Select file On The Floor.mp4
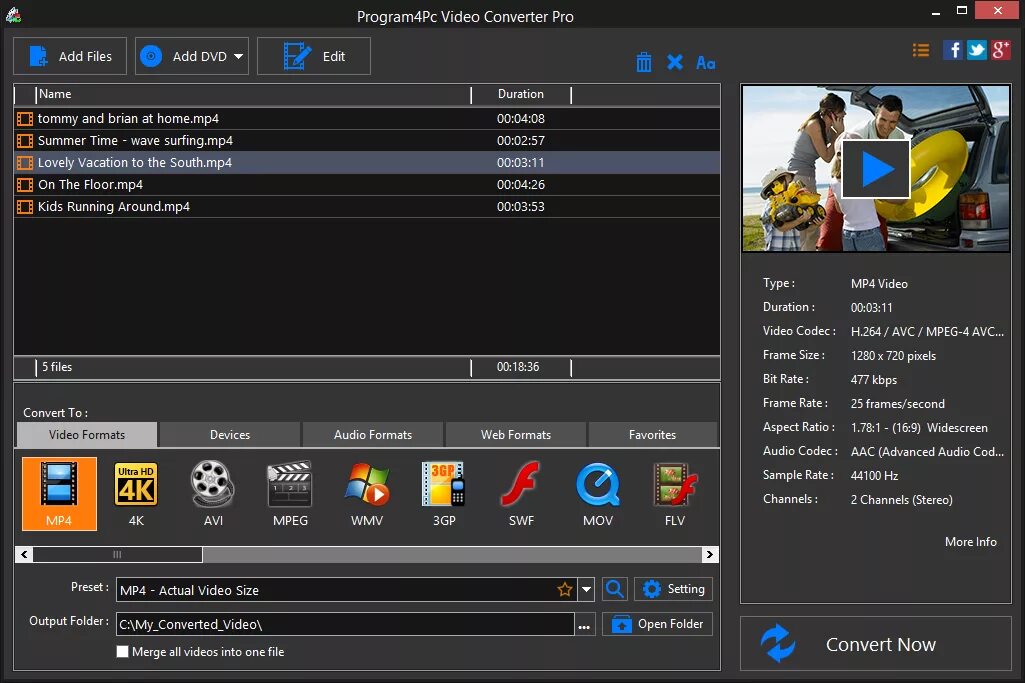This screenshot has height=683, width=1025. (x=367, y=184)
